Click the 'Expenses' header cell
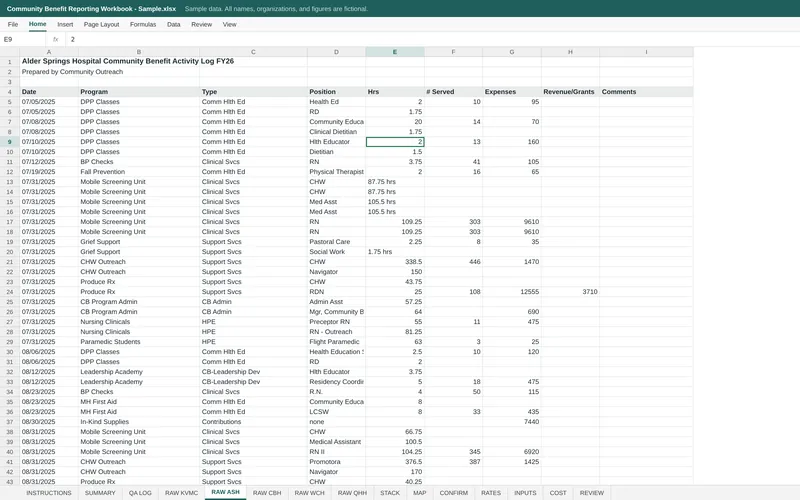The width and height of the screenshot is (800, 500). (512, 92)
